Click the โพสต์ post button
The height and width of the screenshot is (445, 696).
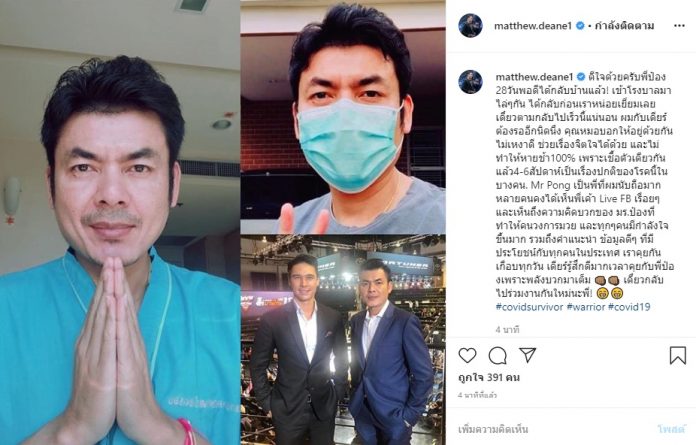click(x=672, y=429)
